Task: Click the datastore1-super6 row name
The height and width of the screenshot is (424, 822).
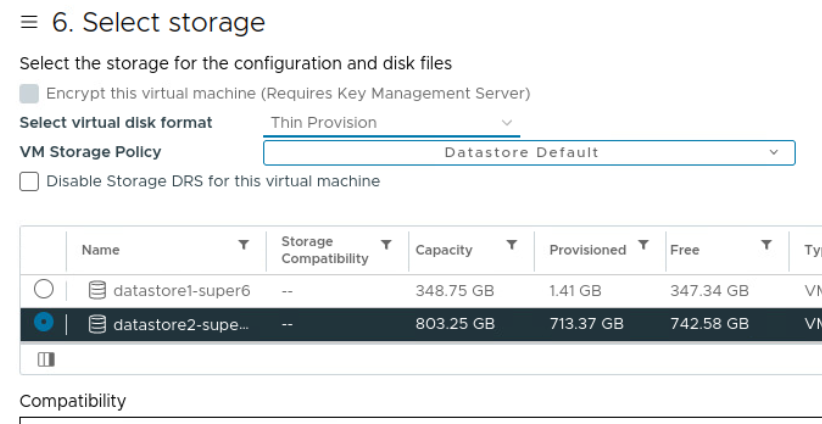Action: click(x=181, y=291)
